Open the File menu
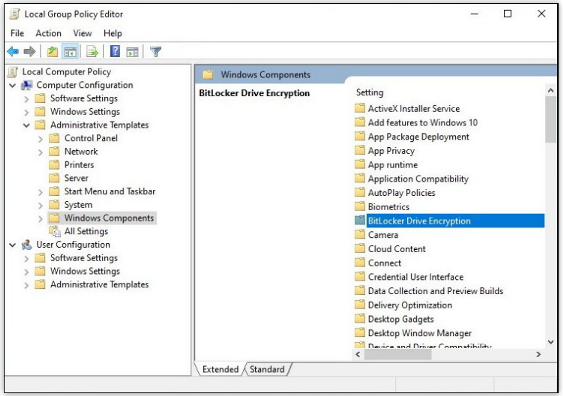The image size is (563, 396). pyautogui.click(x=17, y=33)
